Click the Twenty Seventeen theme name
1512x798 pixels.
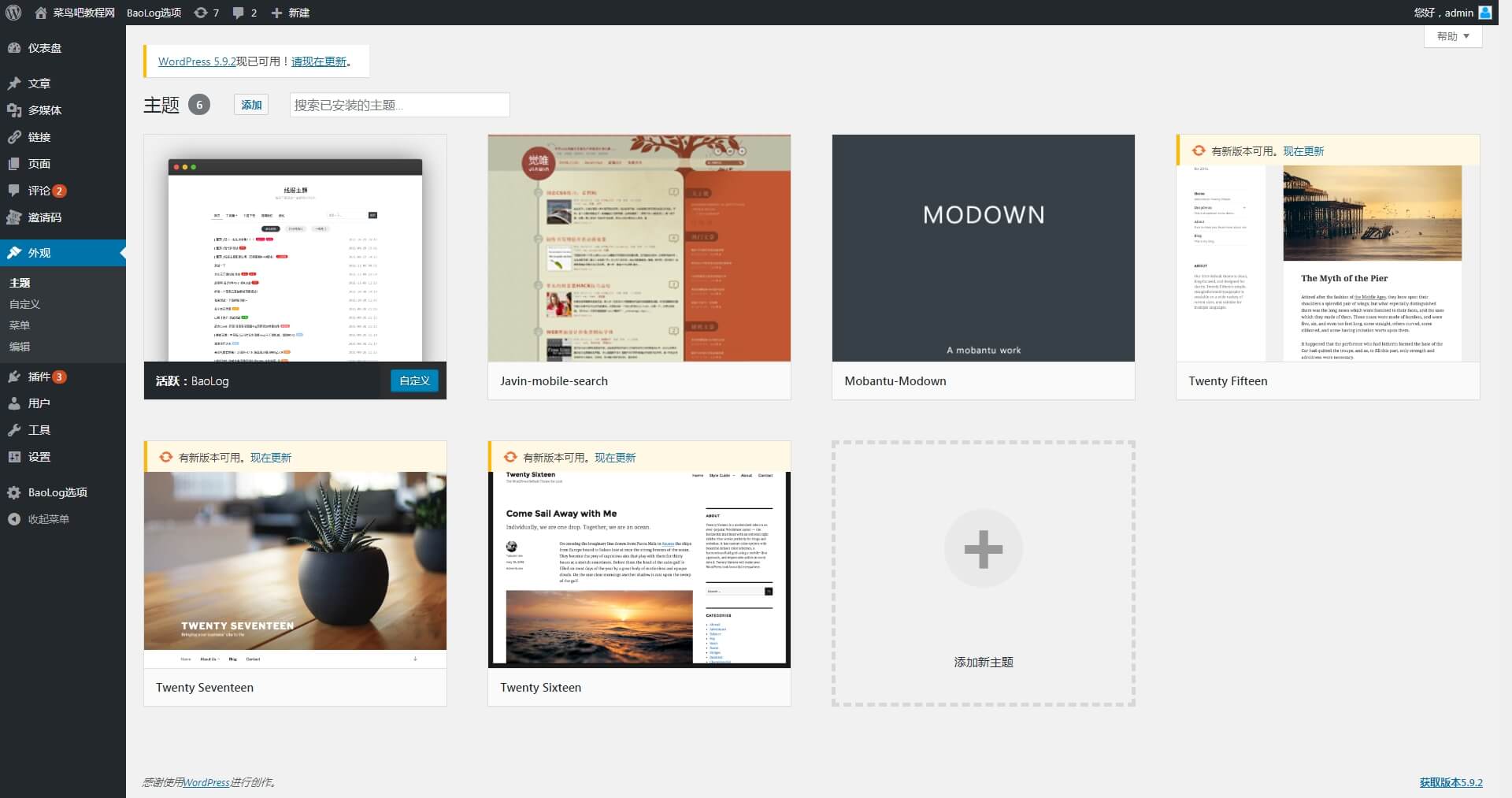click(205, 687)
